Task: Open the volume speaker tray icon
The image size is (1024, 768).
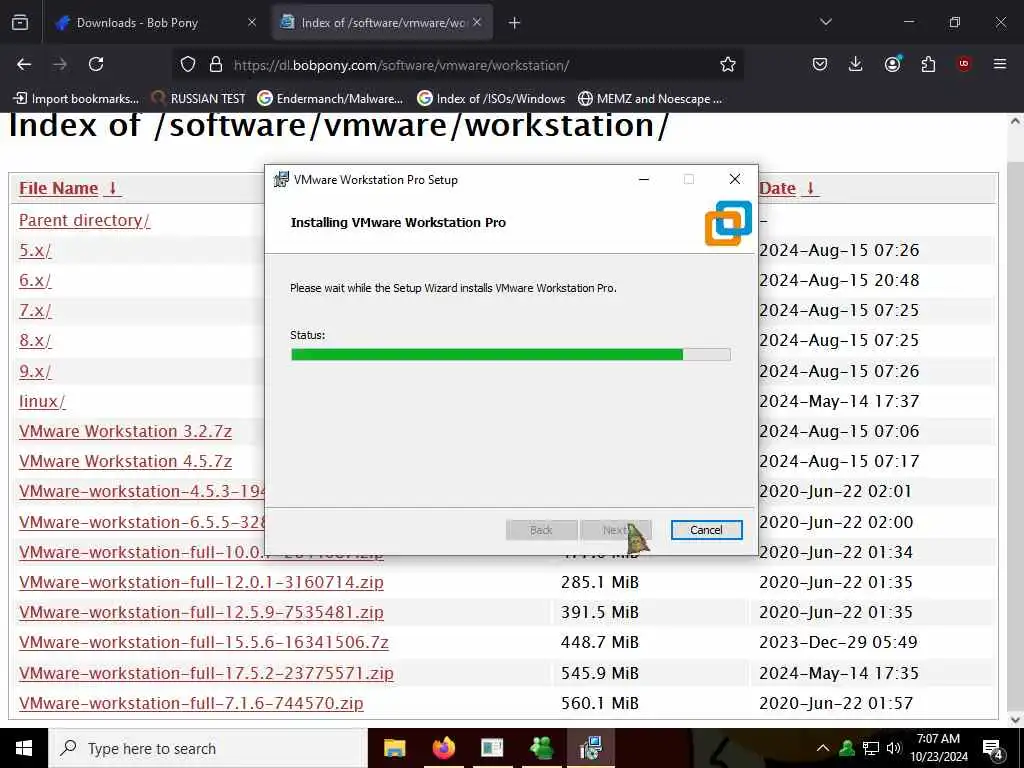Action: 893,748
